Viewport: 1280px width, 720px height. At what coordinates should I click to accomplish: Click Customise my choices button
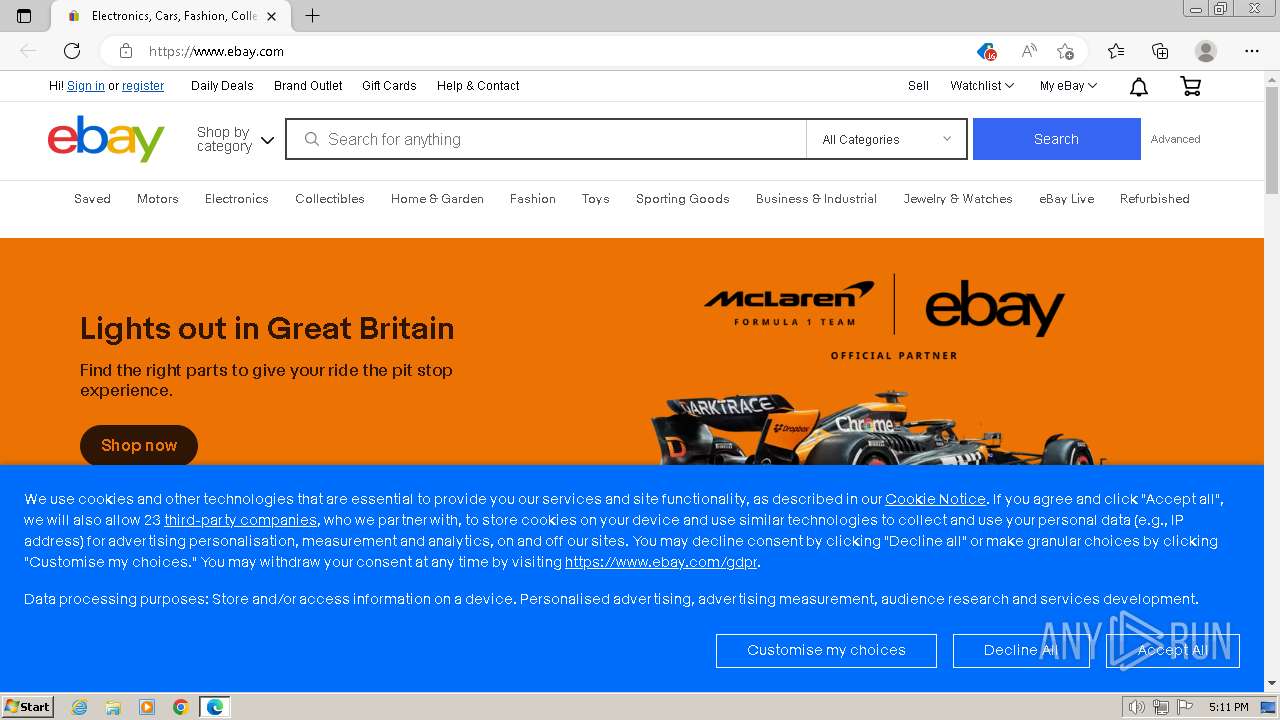(x=826, y=650)
